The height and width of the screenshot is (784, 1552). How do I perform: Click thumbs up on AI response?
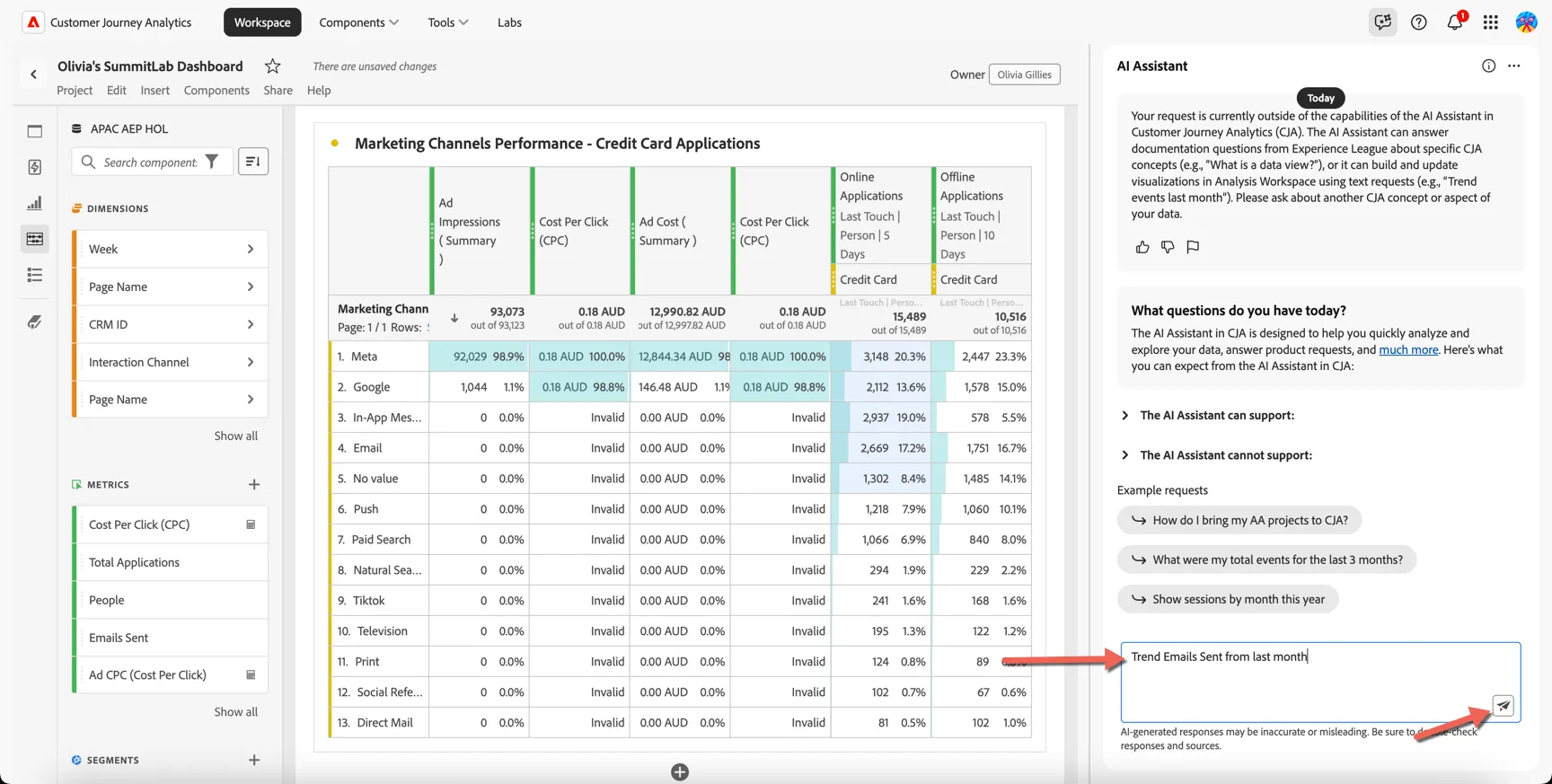(1142, 247)
